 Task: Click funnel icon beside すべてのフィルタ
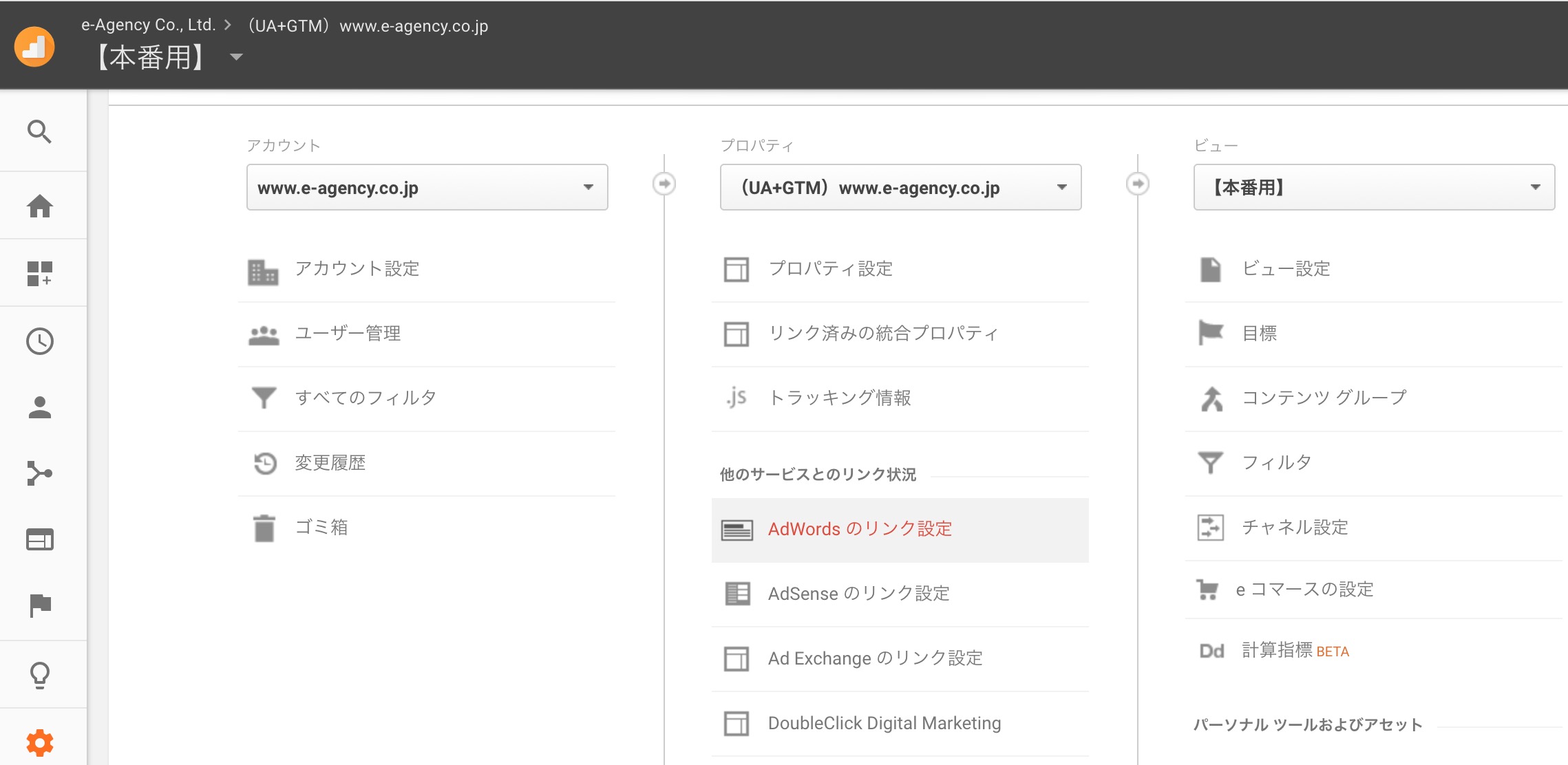[264, 397]
